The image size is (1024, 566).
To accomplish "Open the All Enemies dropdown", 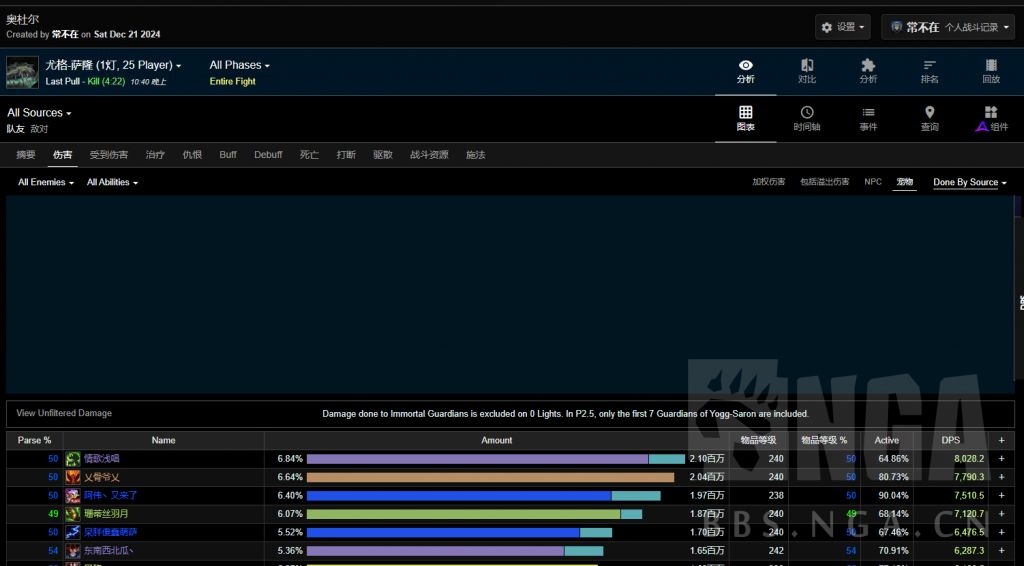I will 46,182.
